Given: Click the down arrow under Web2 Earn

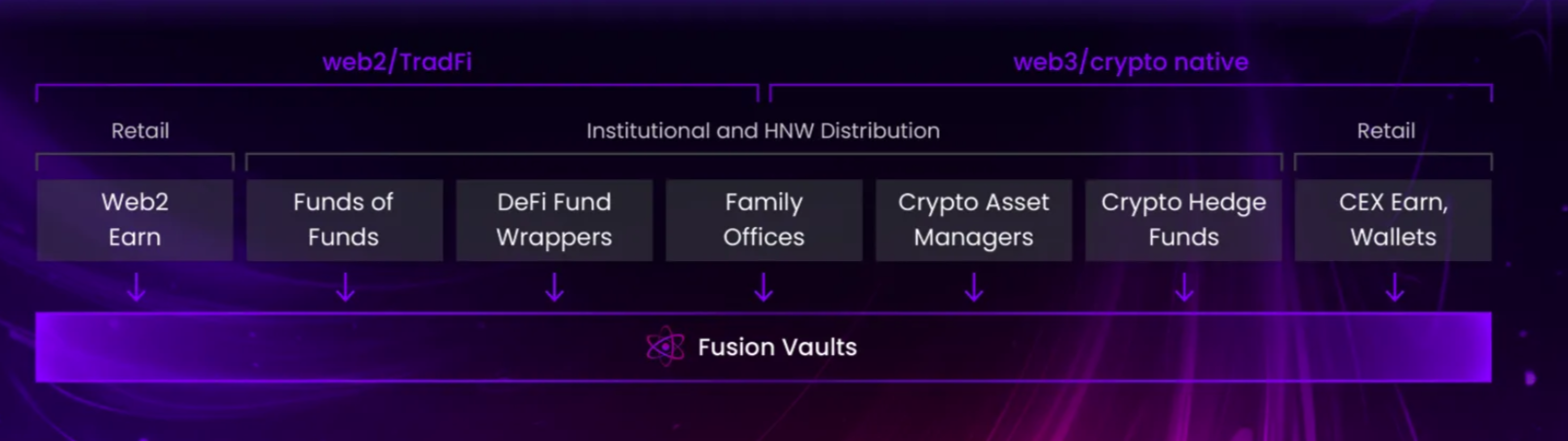Looking at the screenshot, I should point(136,287).
